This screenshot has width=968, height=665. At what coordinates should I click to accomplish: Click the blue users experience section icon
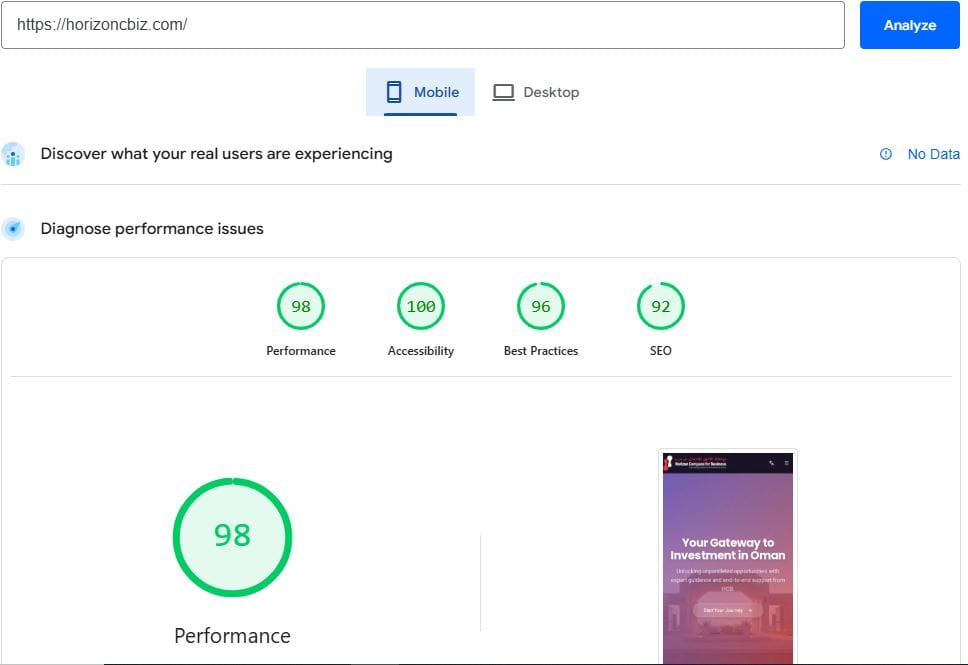tap(14, 154)
